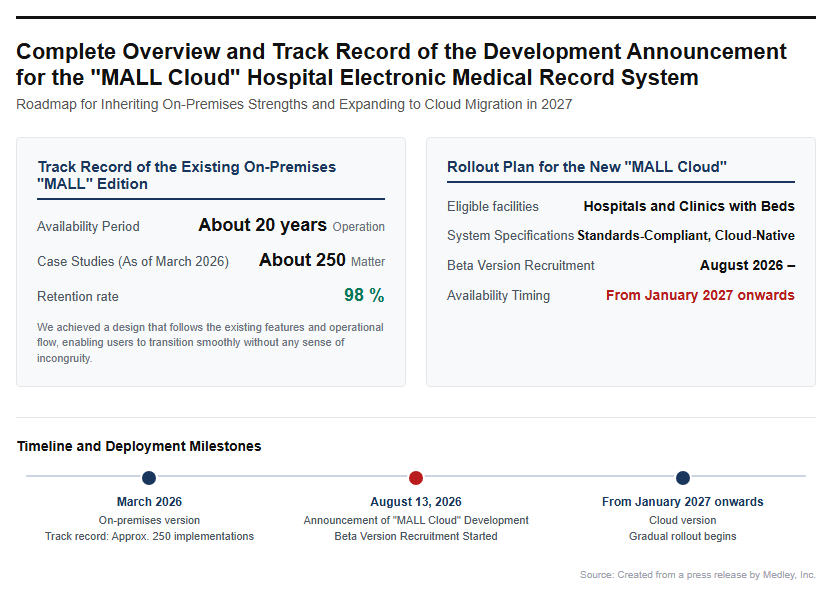
Task: Select the main headline about "MALL Cloud" development announcement
Action: click(x=401, y=64)
